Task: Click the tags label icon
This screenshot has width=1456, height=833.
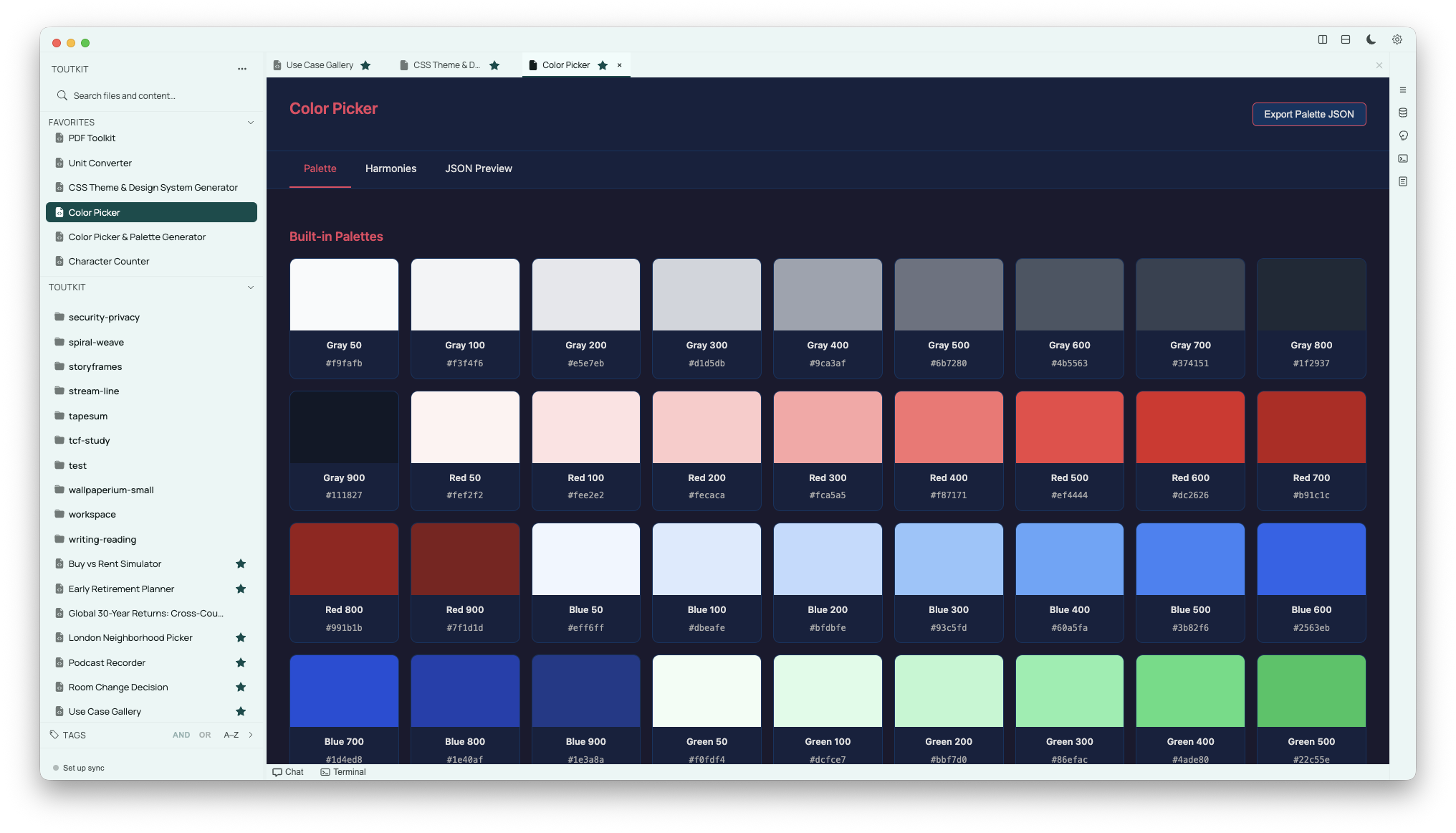Action: click(54, 735)
